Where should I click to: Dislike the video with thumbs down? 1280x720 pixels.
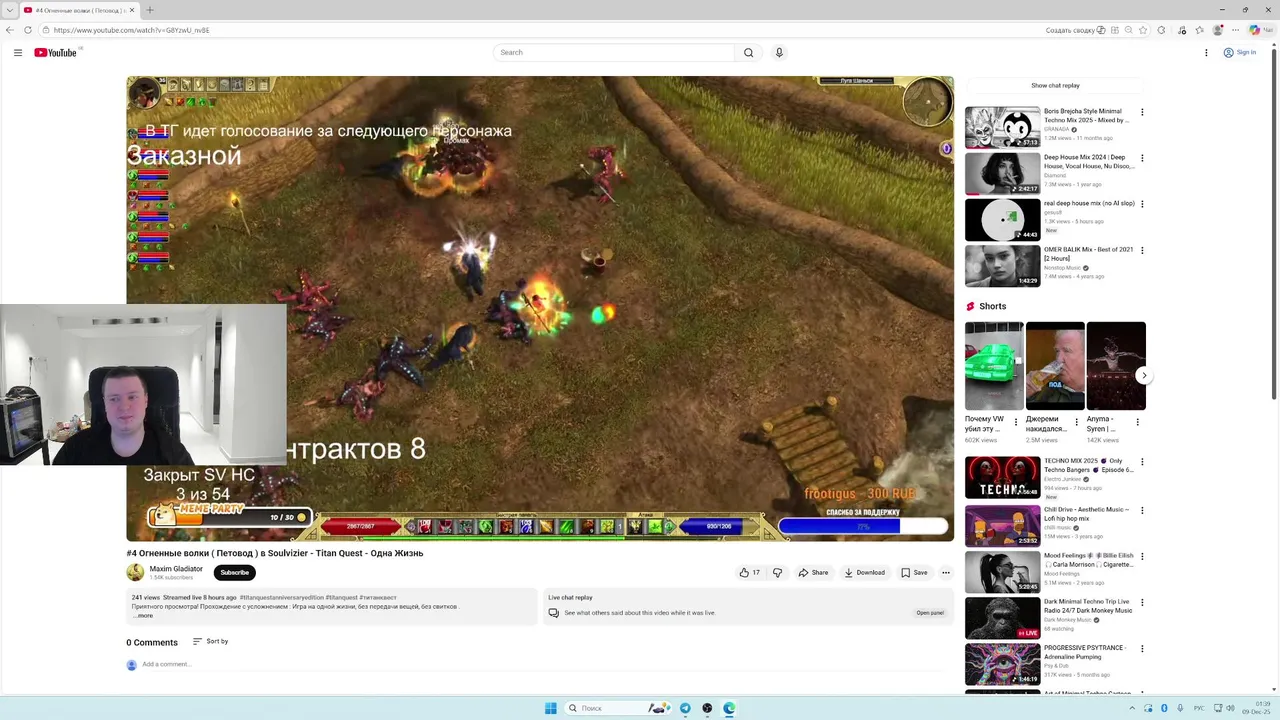(x=777, y=573)
